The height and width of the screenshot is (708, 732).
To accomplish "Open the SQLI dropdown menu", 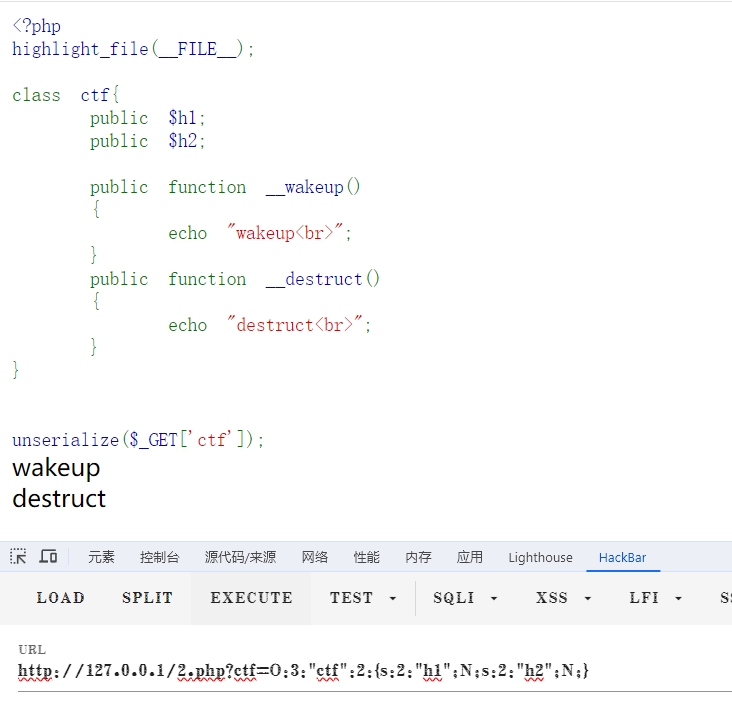I will (465, 598).
